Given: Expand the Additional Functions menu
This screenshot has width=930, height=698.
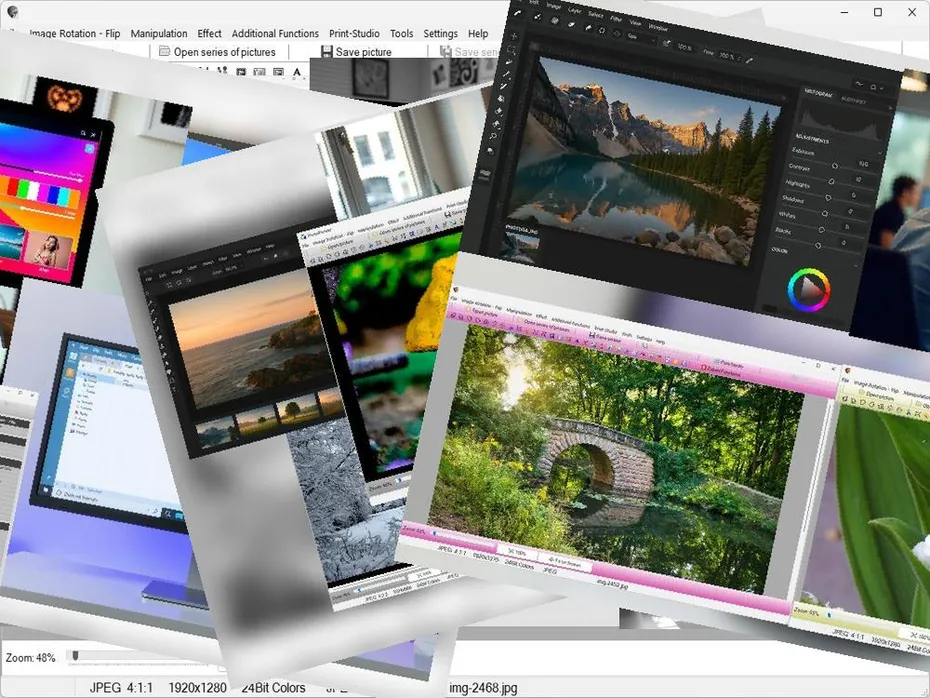Looking at the screenshot, I should 275,33.
